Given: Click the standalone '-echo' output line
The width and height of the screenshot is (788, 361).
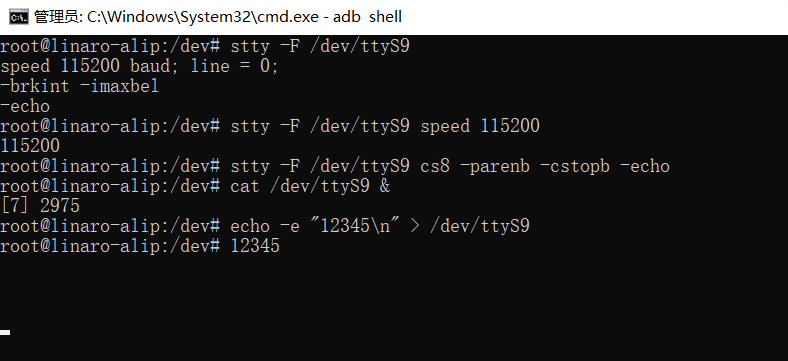Looking at the screenshot, I should (25, 106).
